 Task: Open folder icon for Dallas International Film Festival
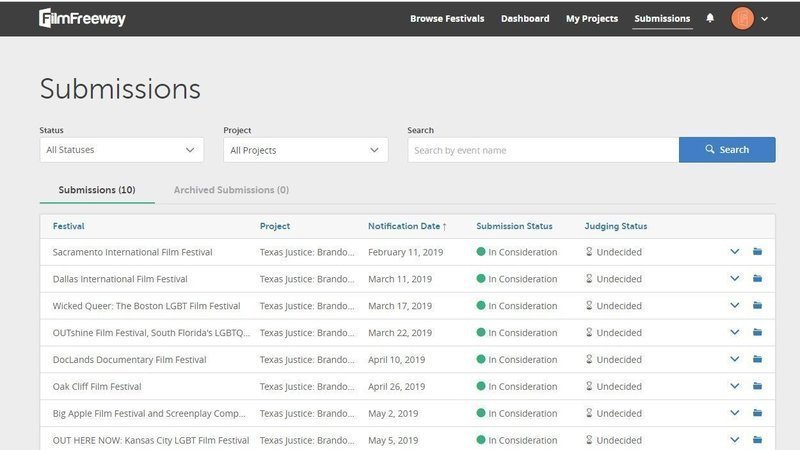[757, 279]
